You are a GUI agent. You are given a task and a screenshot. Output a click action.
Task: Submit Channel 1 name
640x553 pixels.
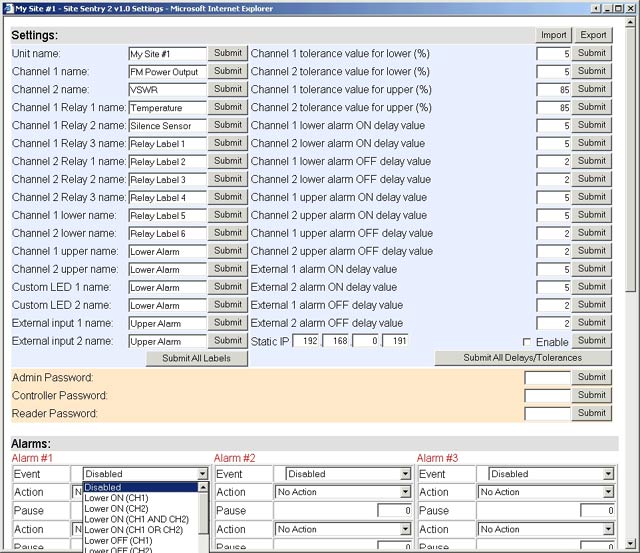point(228,71)
